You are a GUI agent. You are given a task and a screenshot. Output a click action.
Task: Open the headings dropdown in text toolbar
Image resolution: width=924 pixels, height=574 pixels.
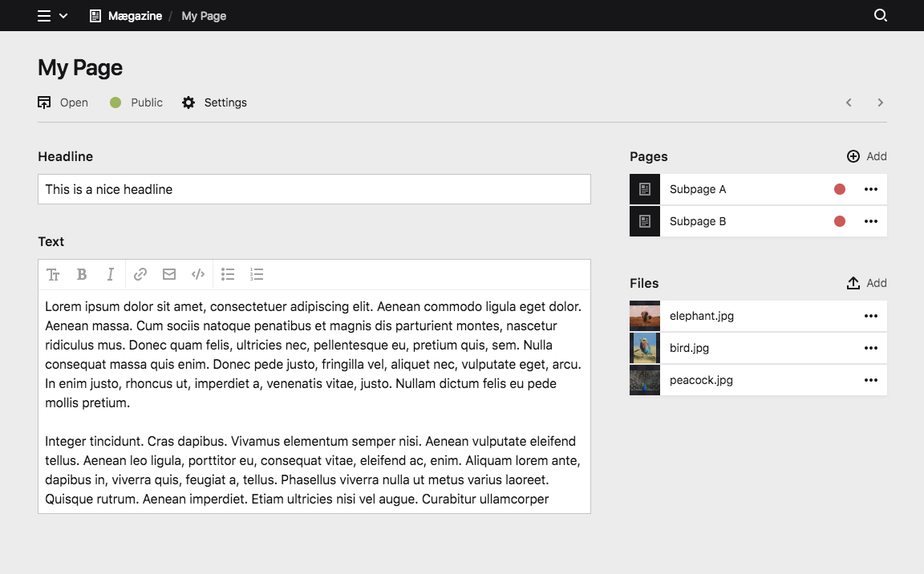[x=53, y=275]
